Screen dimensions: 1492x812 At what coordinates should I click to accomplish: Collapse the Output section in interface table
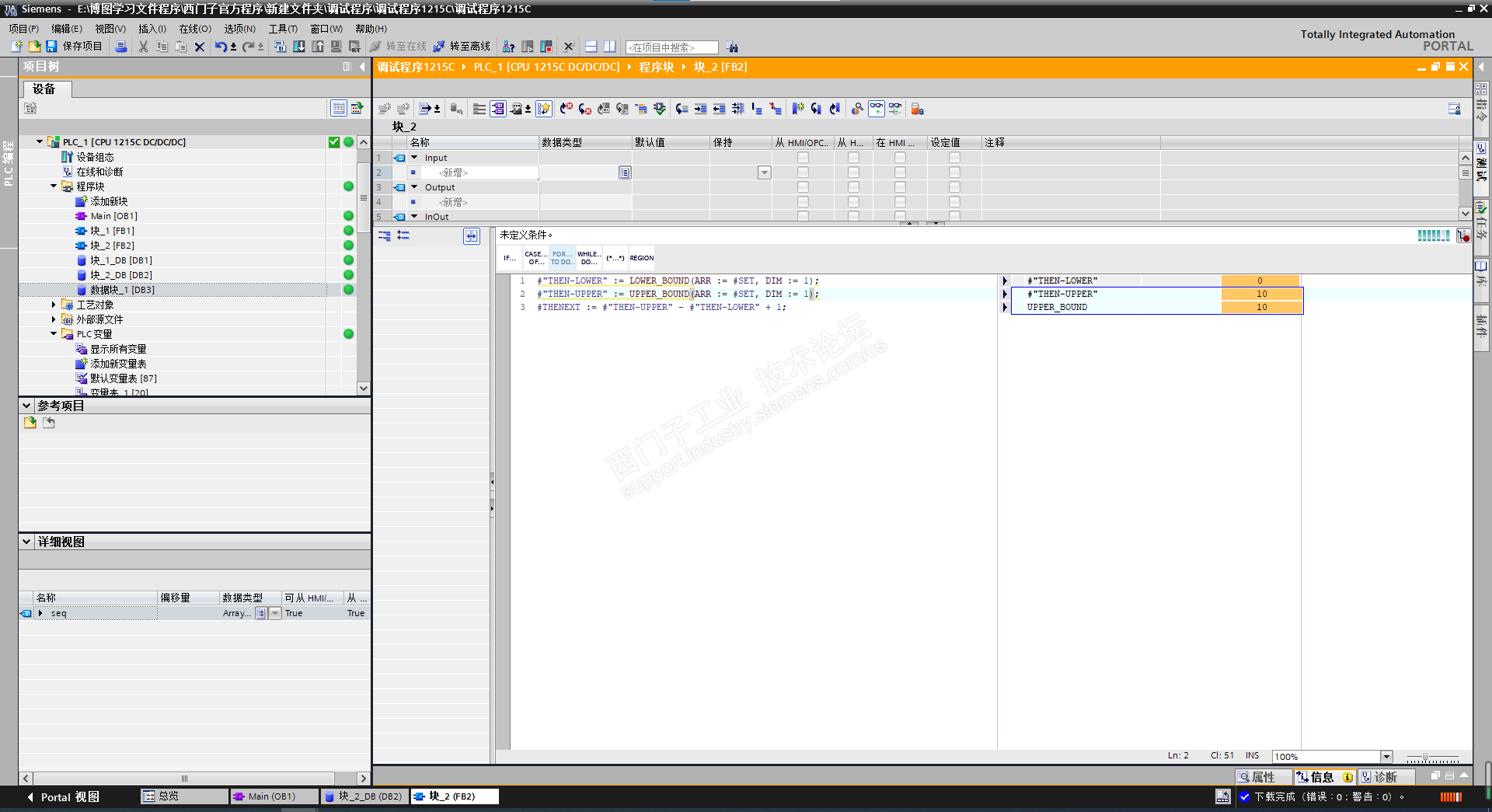point(414,187)
